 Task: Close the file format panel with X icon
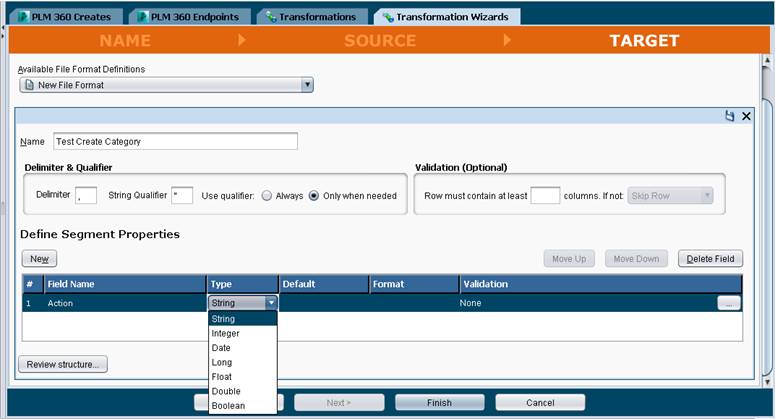point(746,116)
